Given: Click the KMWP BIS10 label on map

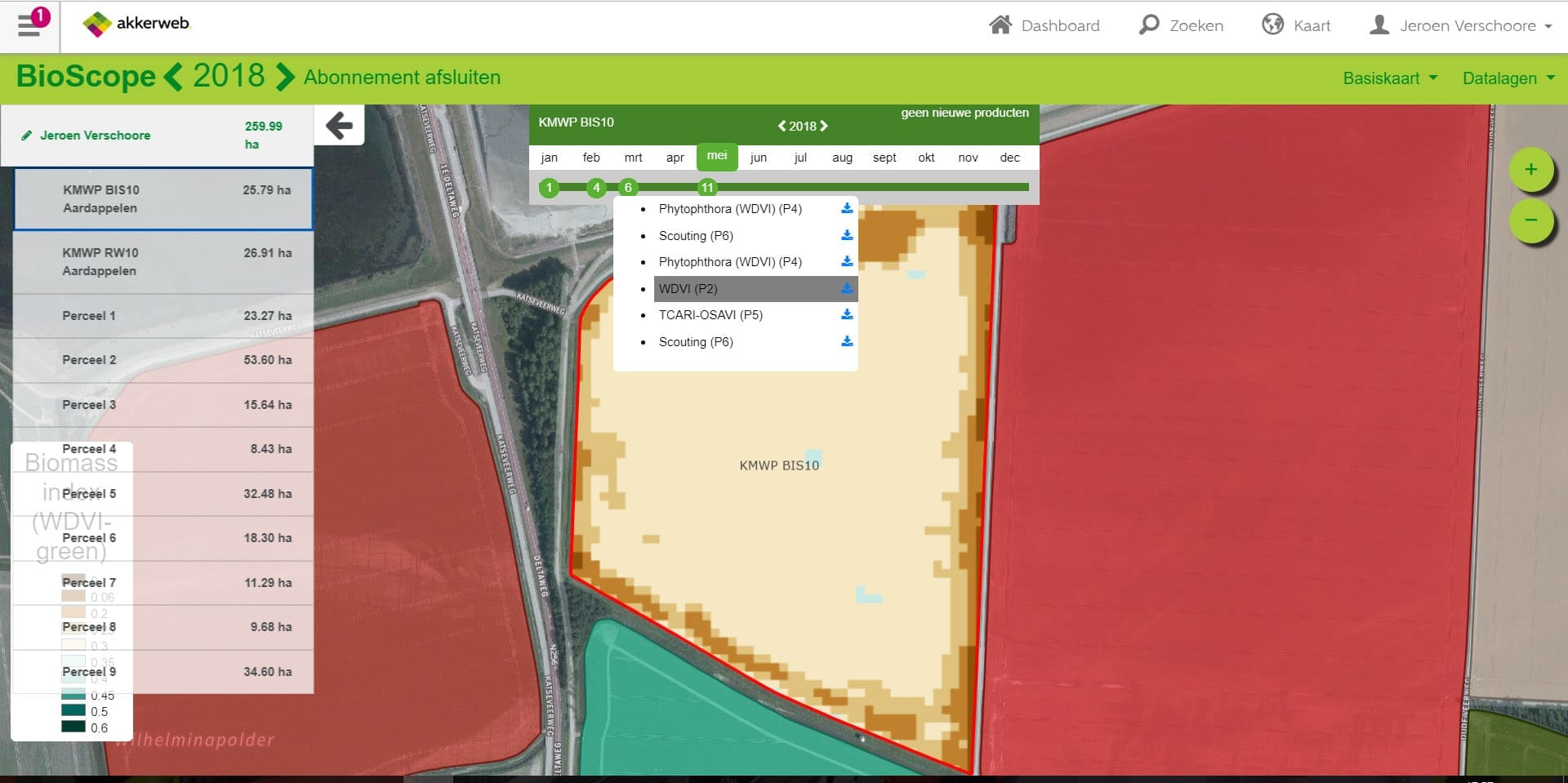Looking at the screenshot, I should (779, 465).
